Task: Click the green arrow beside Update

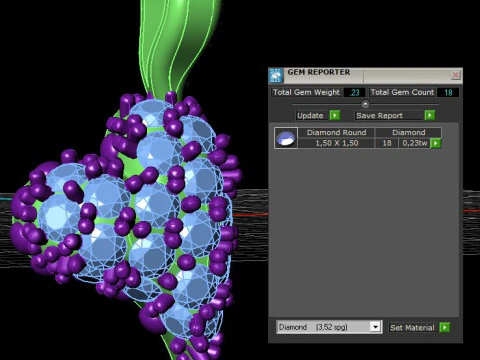Action: 335,115
